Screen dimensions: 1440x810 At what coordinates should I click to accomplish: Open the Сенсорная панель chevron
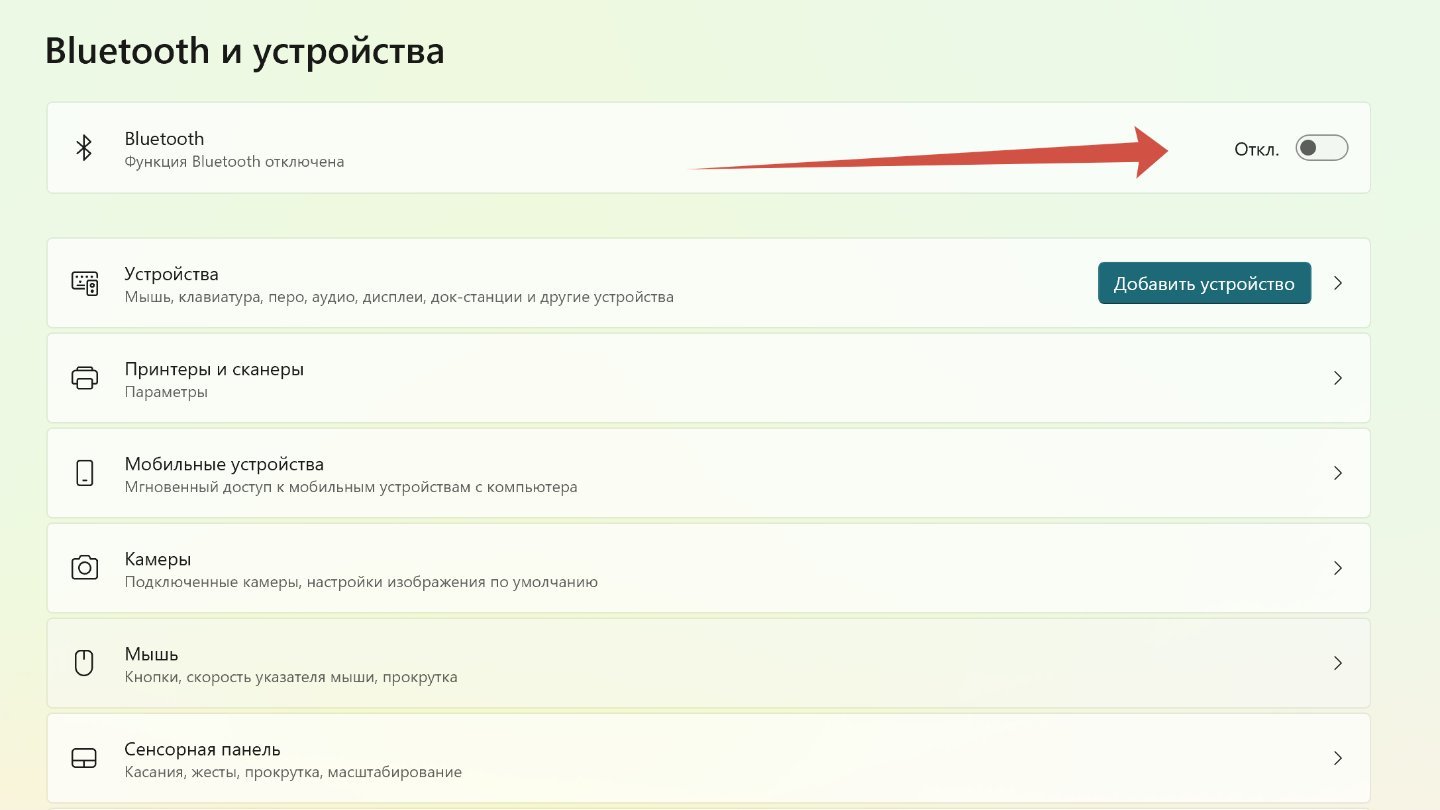(x=1338, y=758)
